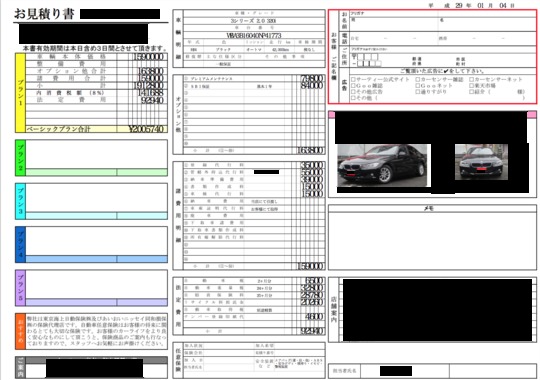The height and width of the screenshot is (380, 540).
Task: Click the large black BMW side photo
Action: 382,165
